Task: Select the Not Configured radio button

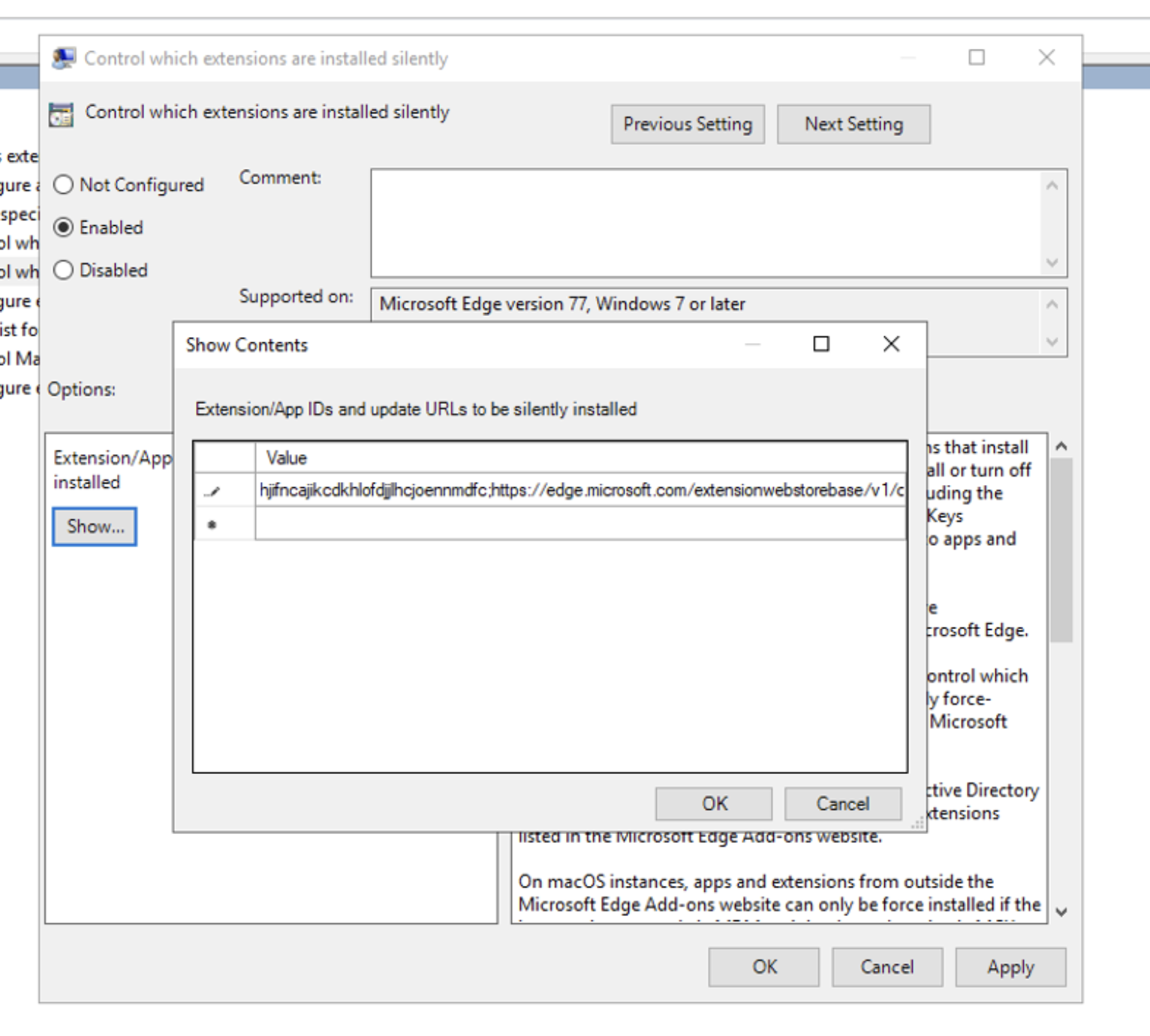Action: (x=64, y=185)
